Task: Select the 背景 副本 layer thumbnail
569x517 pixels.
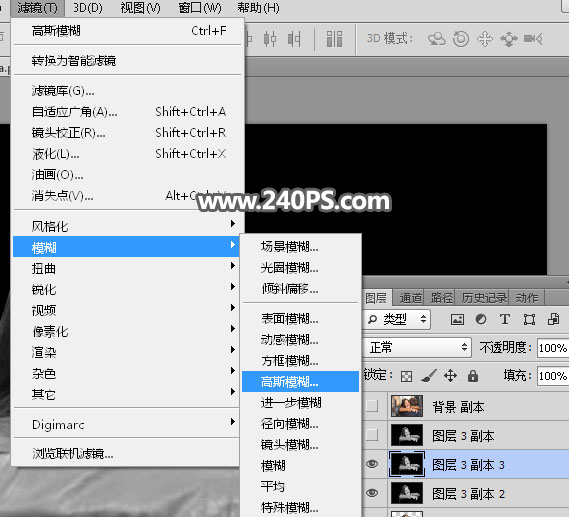Action: [407, 406]
